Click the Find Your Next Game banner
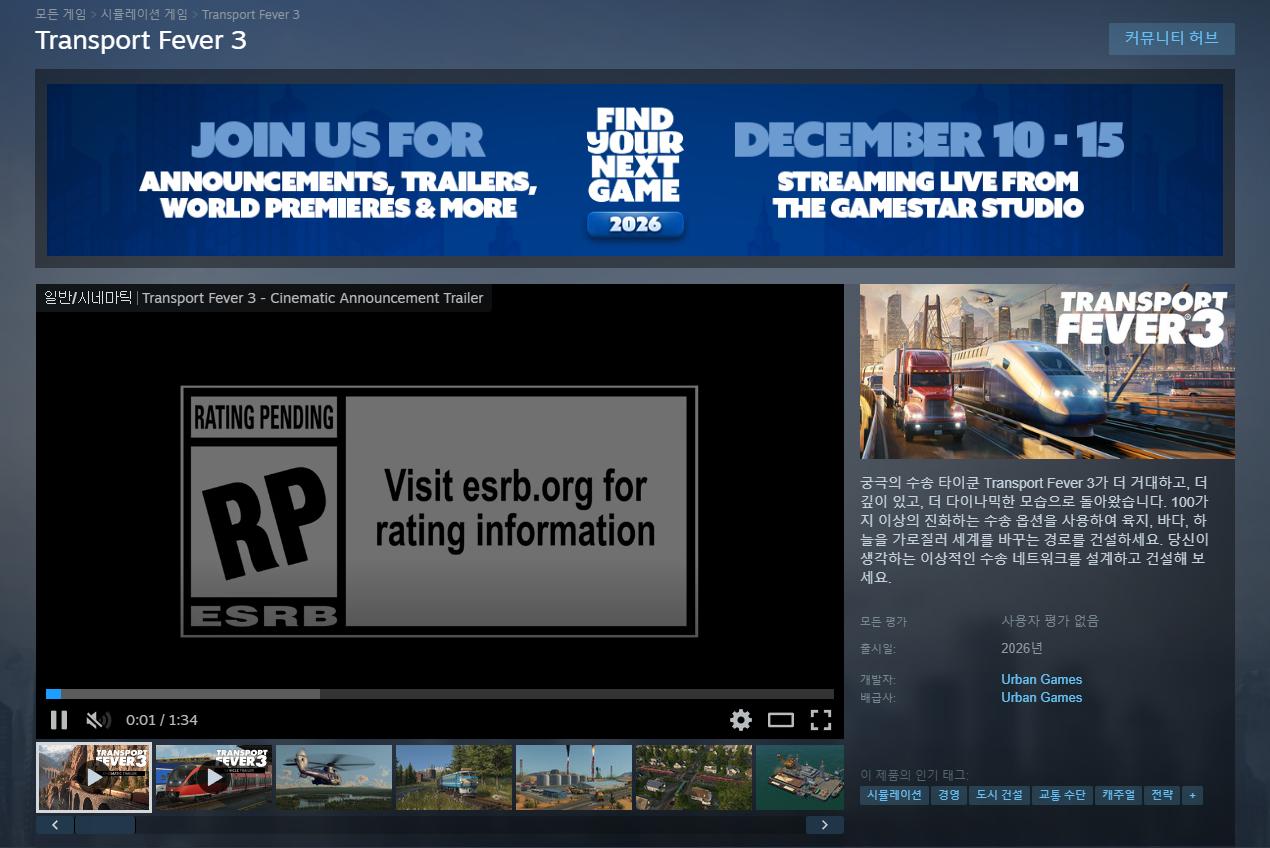 (x=635, y=170)
